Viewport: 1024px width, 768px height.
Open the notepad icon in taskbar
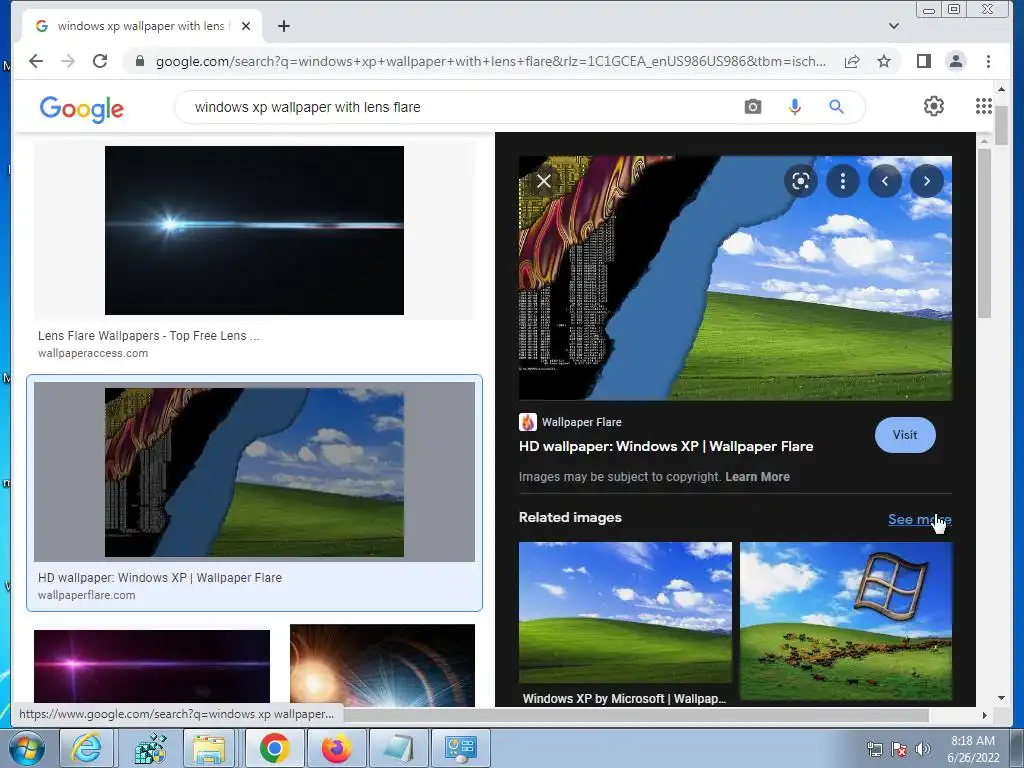398,748
